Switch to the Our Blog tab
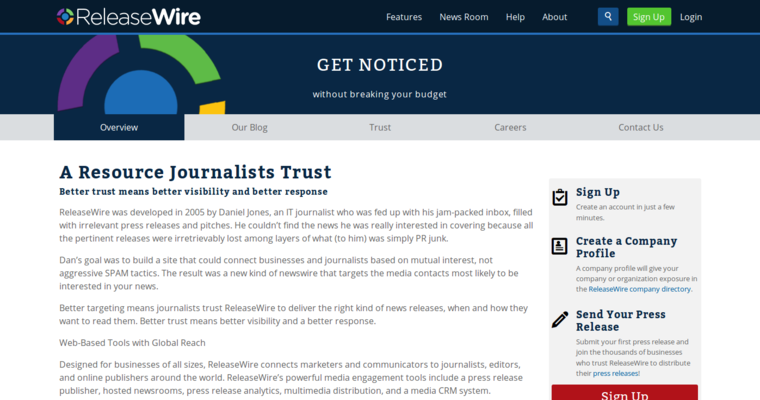 pyautogui.click(x=249, y=128)
